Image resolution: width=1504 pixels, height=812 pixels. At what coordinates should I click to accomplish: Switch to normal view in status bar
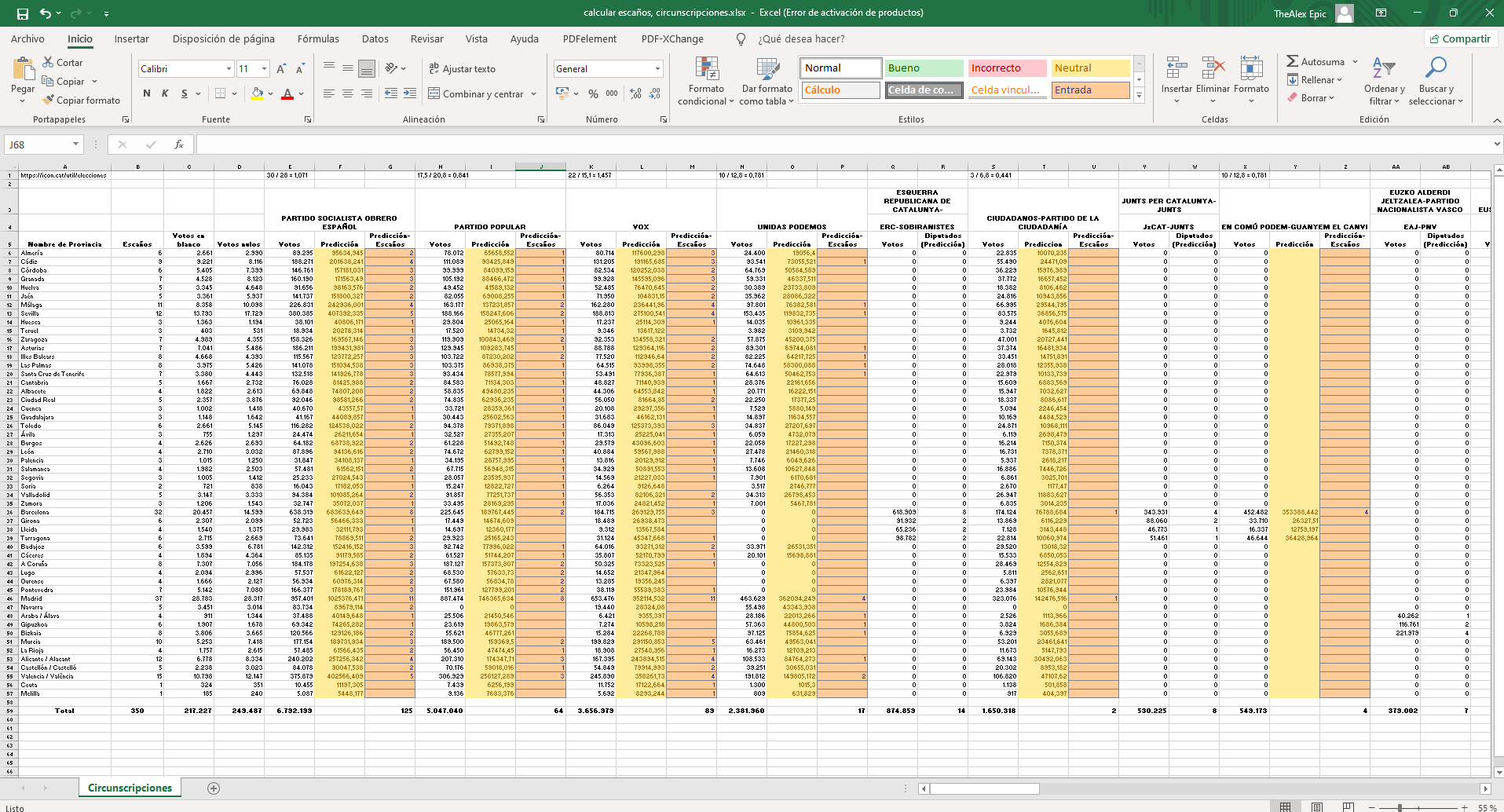1285,807
